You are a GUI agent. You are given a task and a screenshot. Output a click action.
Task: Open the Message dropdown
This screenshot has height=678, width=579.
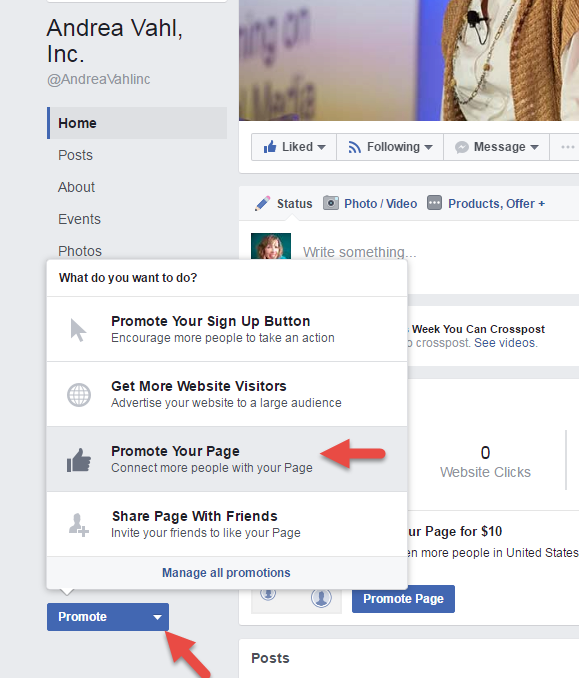534,147
